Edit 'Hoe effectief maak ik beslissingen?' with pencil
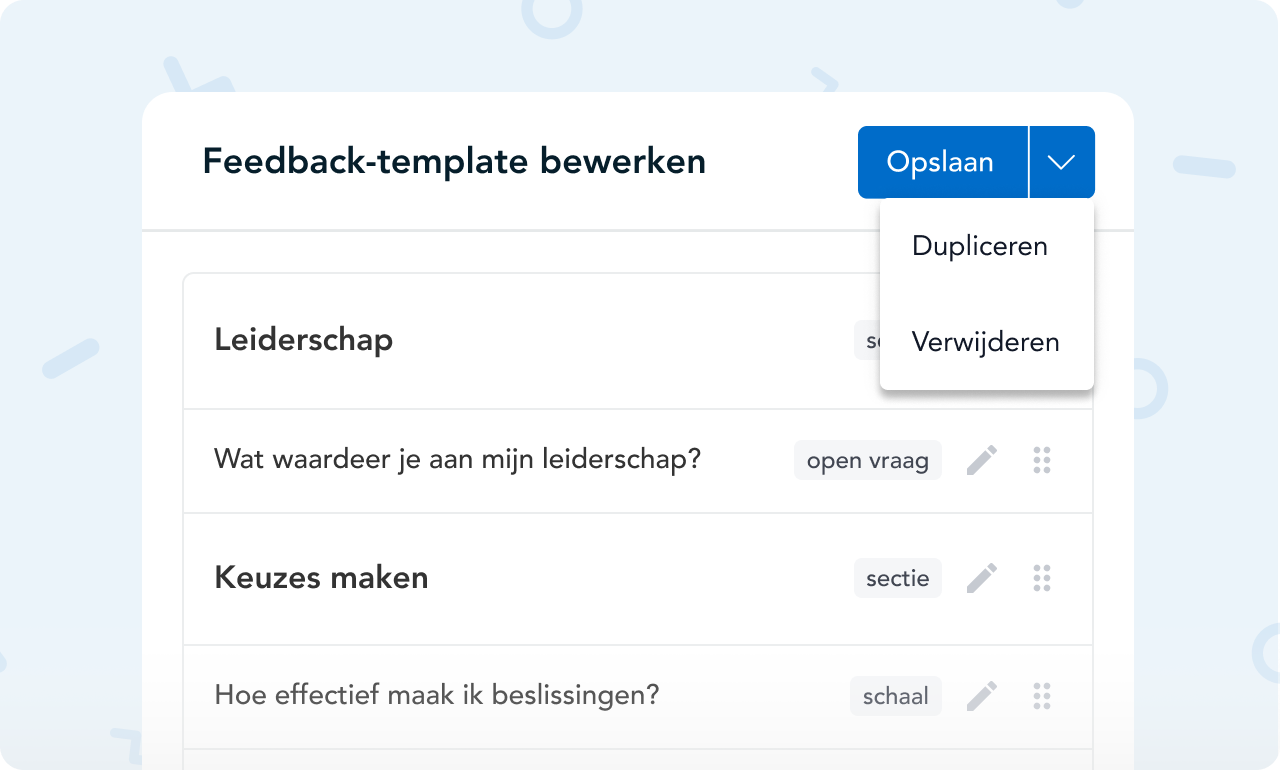The width and height of the screenshot is (1280, 770). pos(981,696)
